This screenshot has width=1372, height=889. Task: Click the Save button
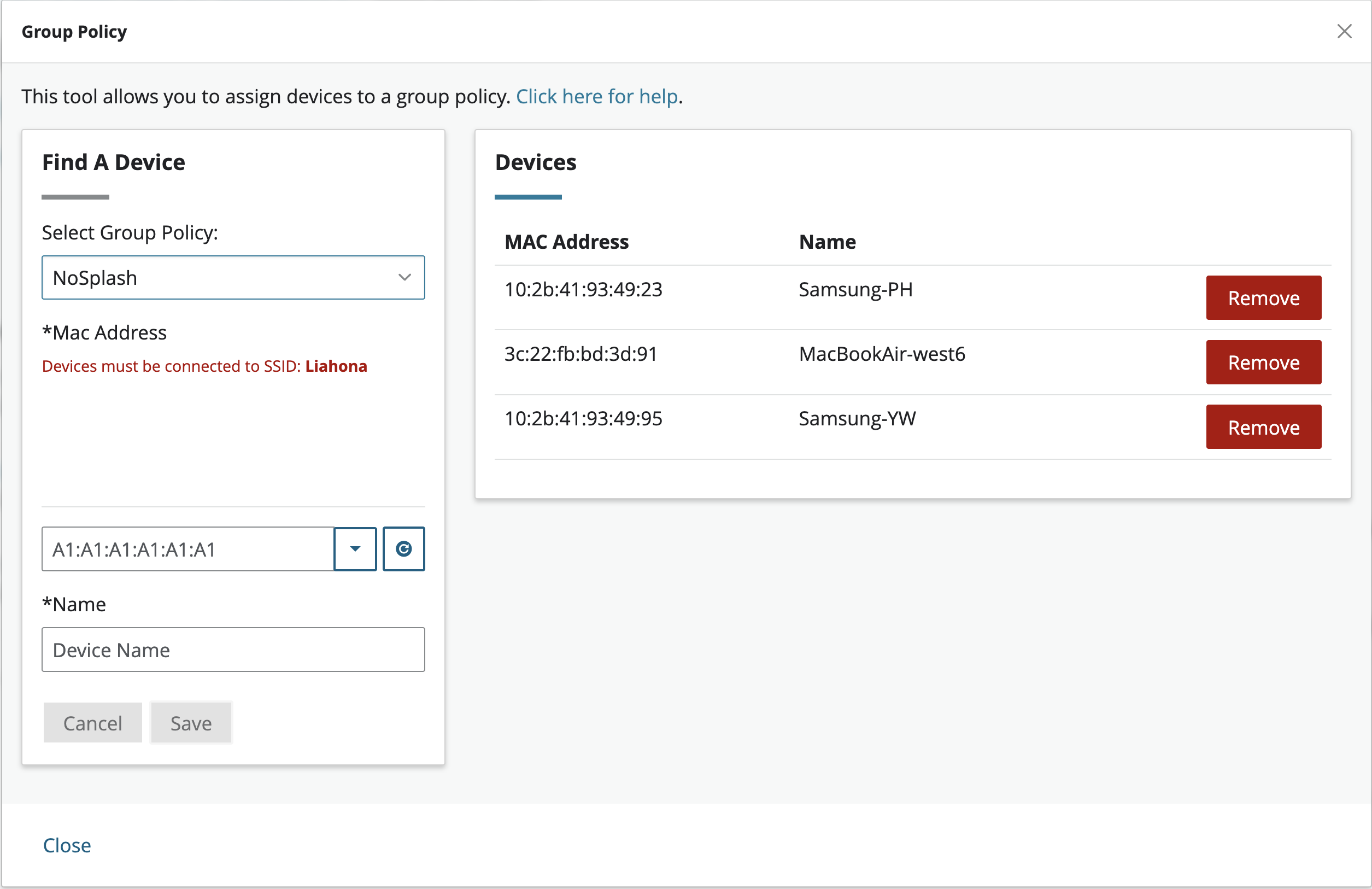tap(191, 723)
